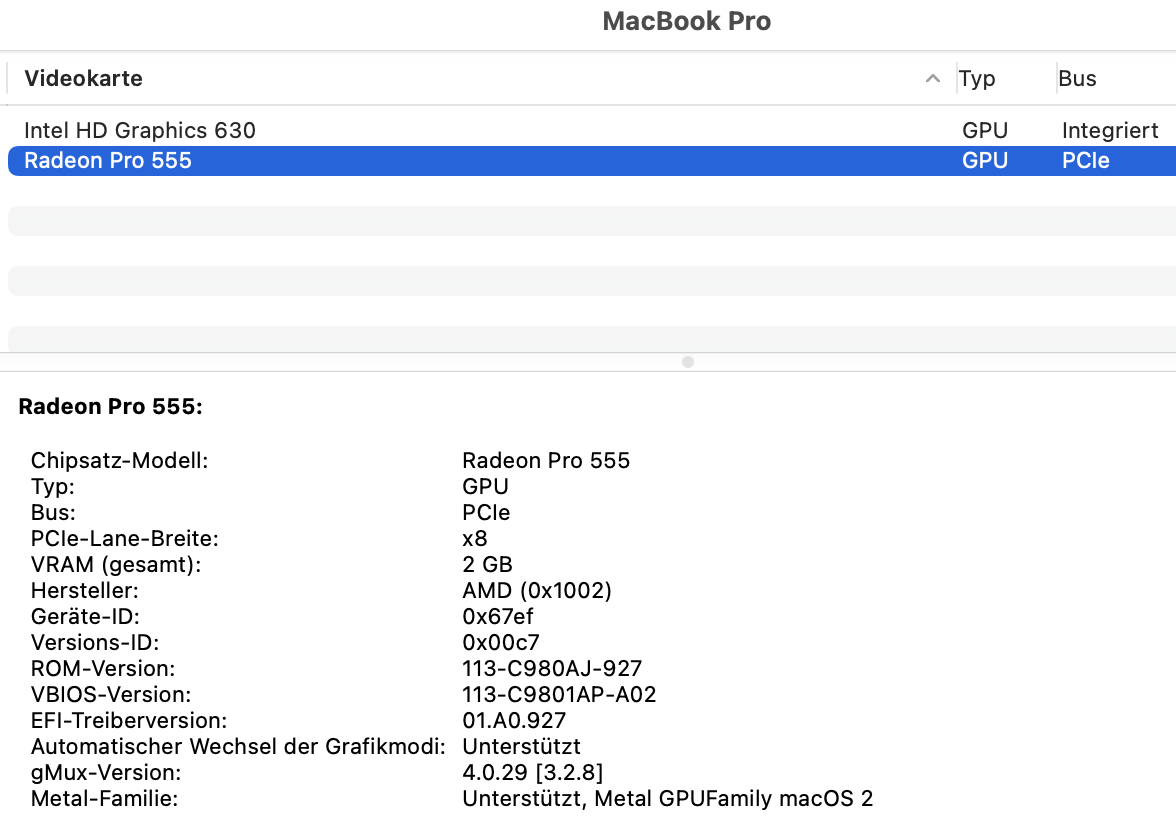
Task: Click Automatischer Wechsel der Grafikmodi label
Action: [x=238, y=747]
